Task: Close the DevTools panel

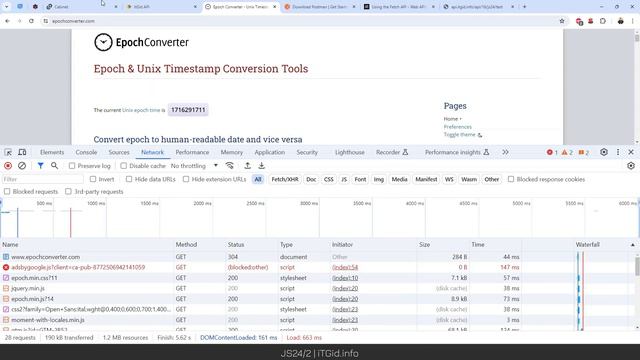Action: pos(631,152)
